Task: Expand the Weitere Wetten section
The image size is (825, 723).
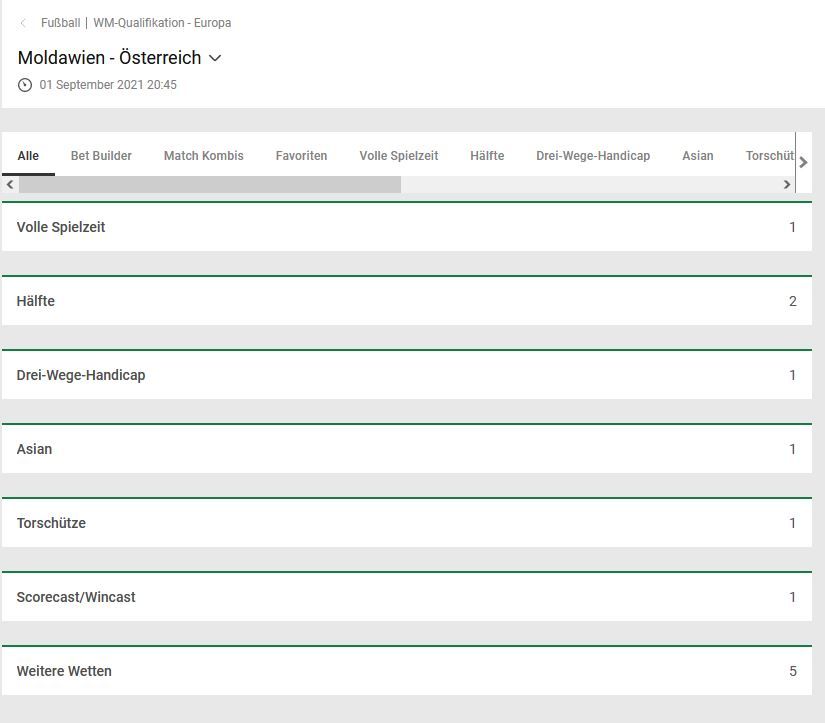Action: tap(407, 671)
